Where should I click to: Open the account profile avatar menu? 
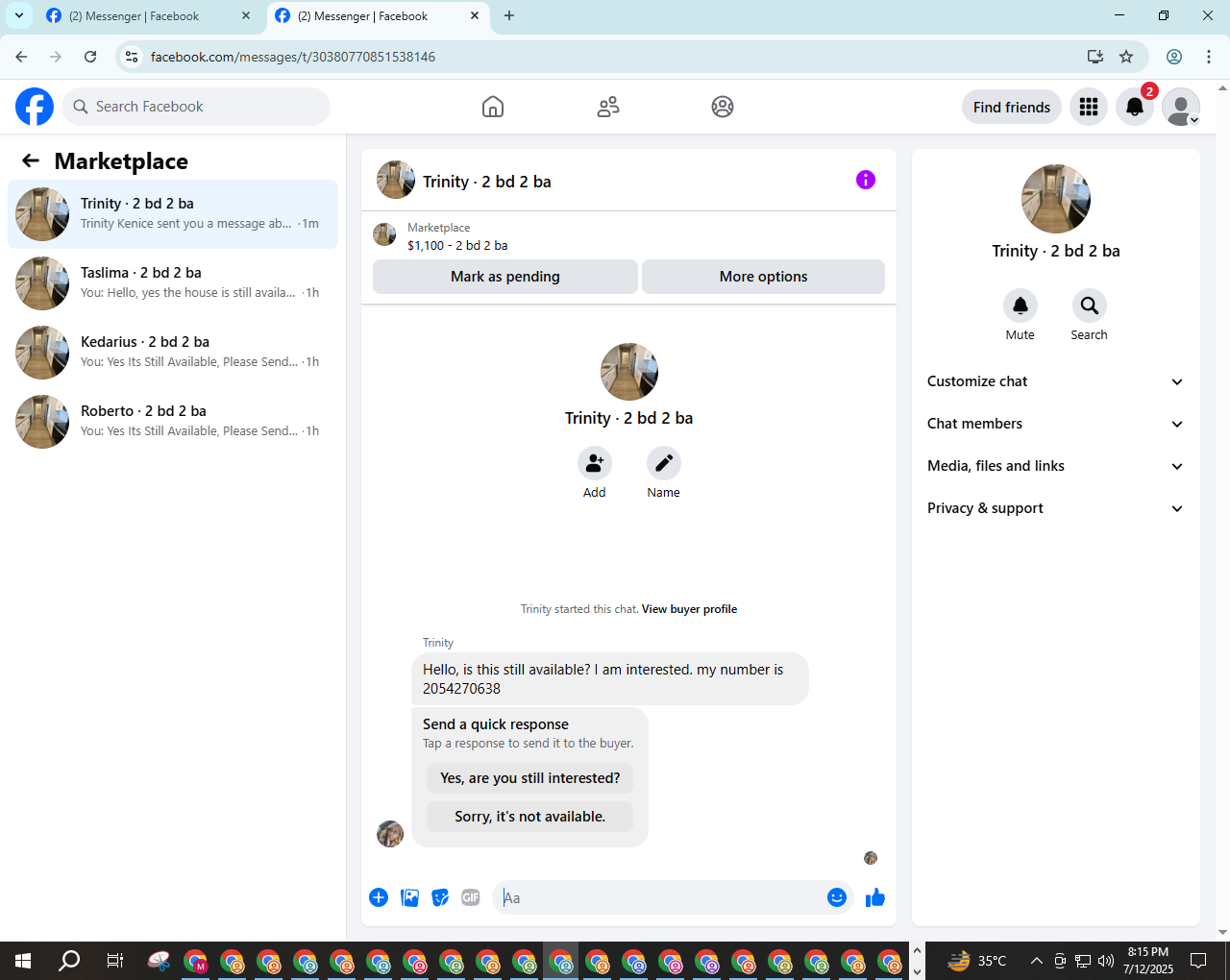pos(1181,107)
